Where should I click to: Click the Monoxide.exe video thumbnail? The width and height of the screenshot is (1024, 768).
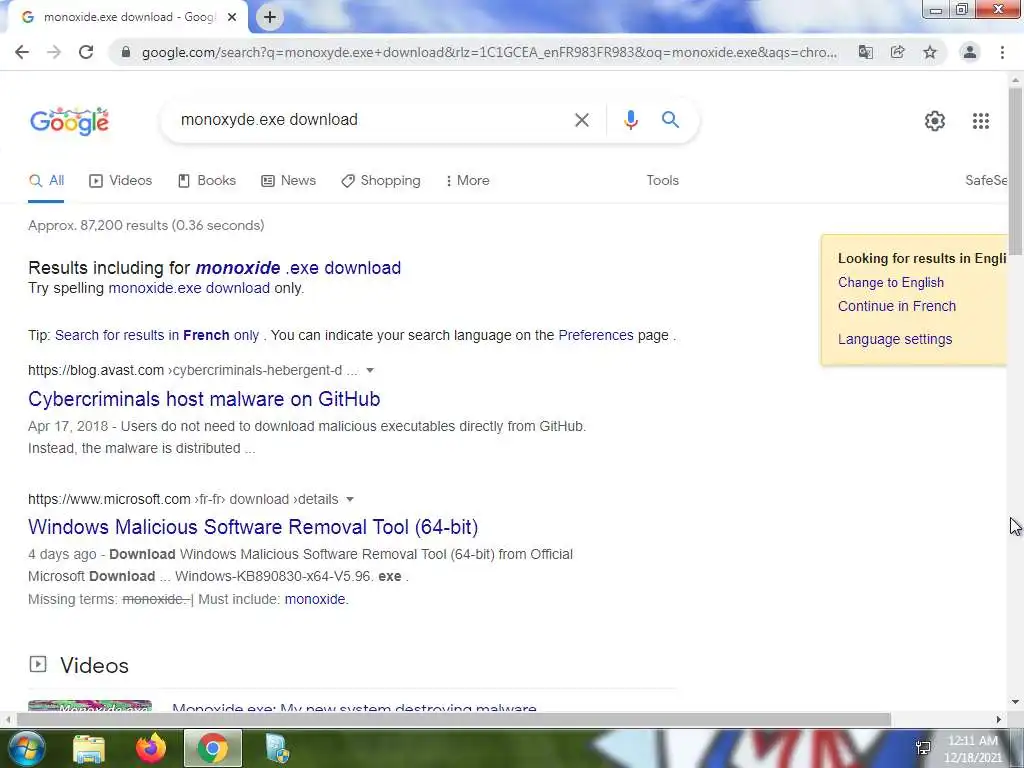point(90,706)
